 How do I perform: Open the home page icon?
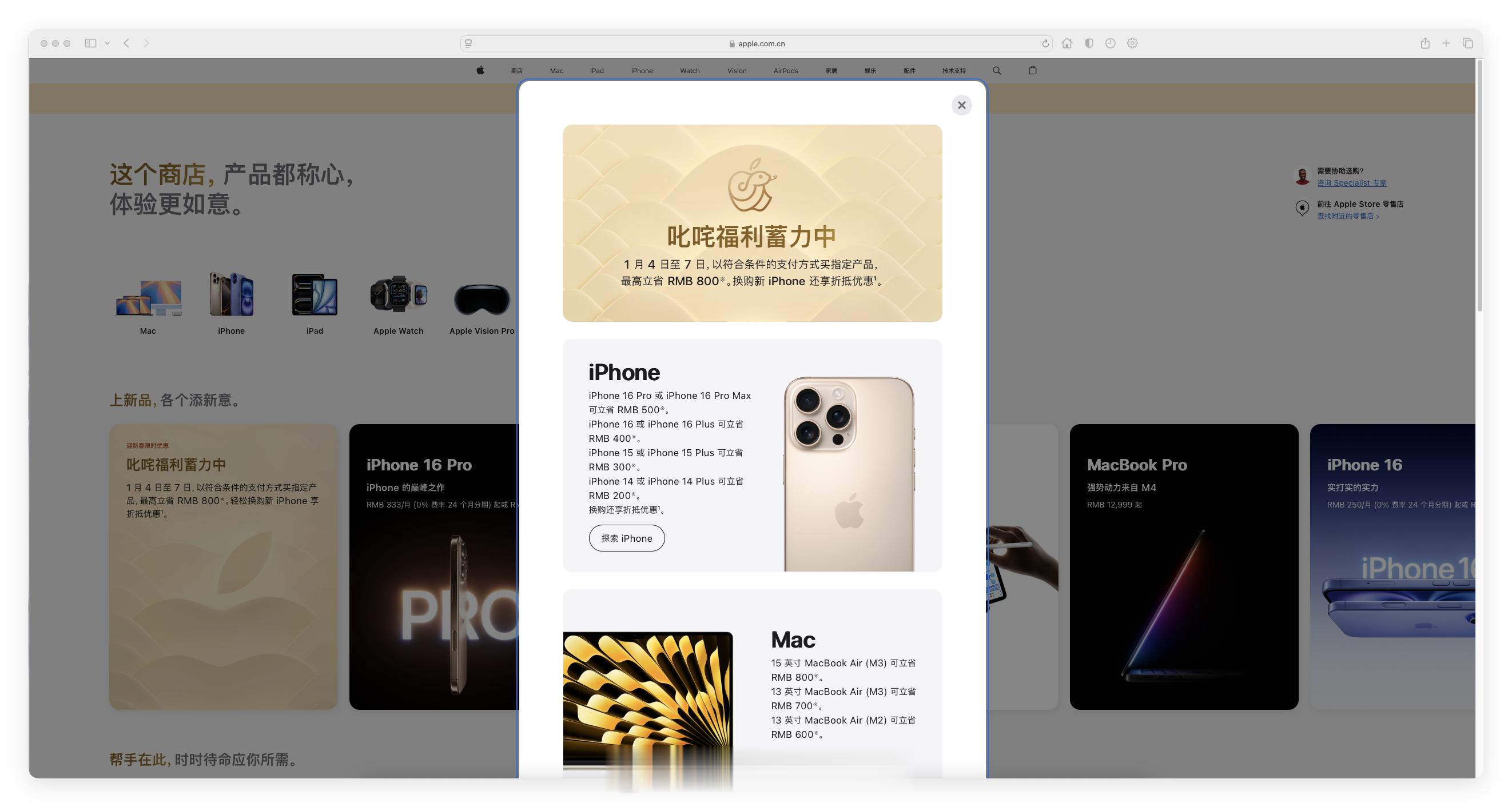pos(1067,43)
